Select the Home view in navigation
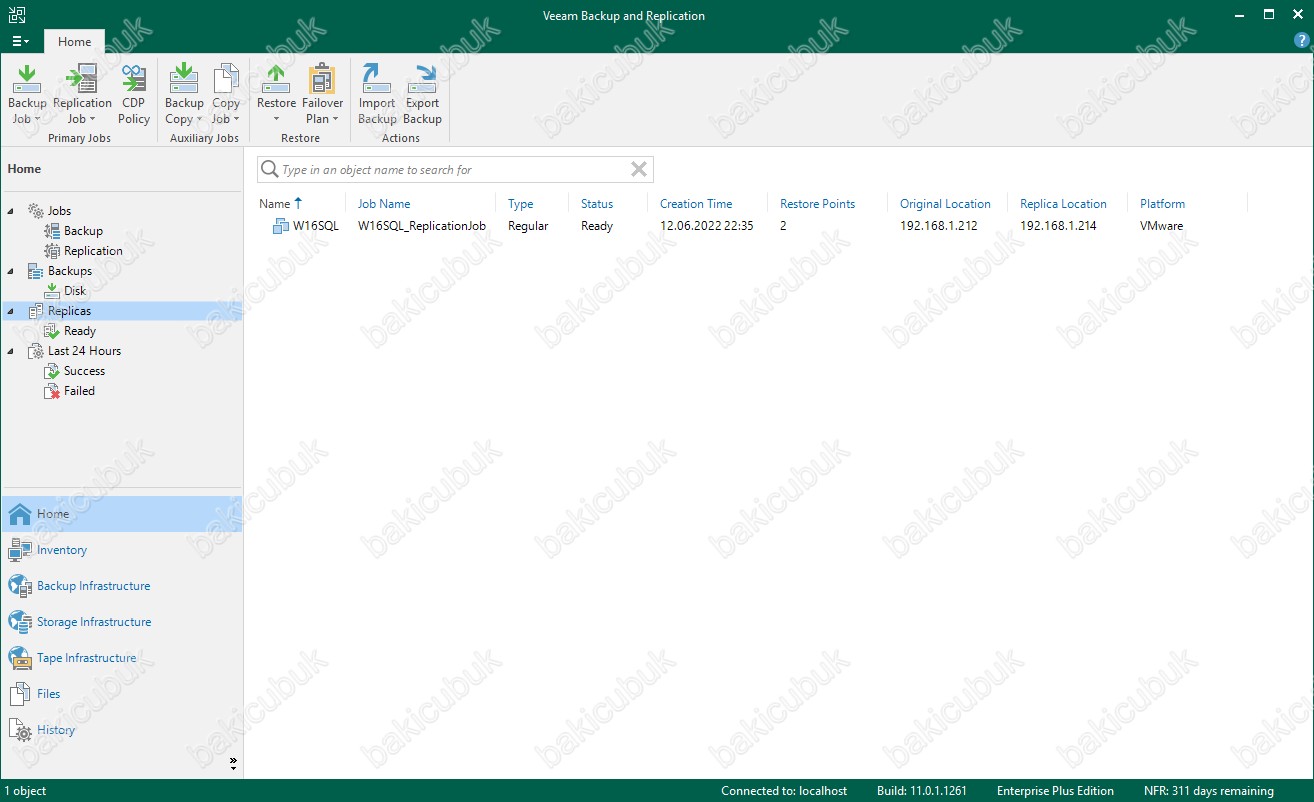The image size is (1314, 802). pos(121,514)
